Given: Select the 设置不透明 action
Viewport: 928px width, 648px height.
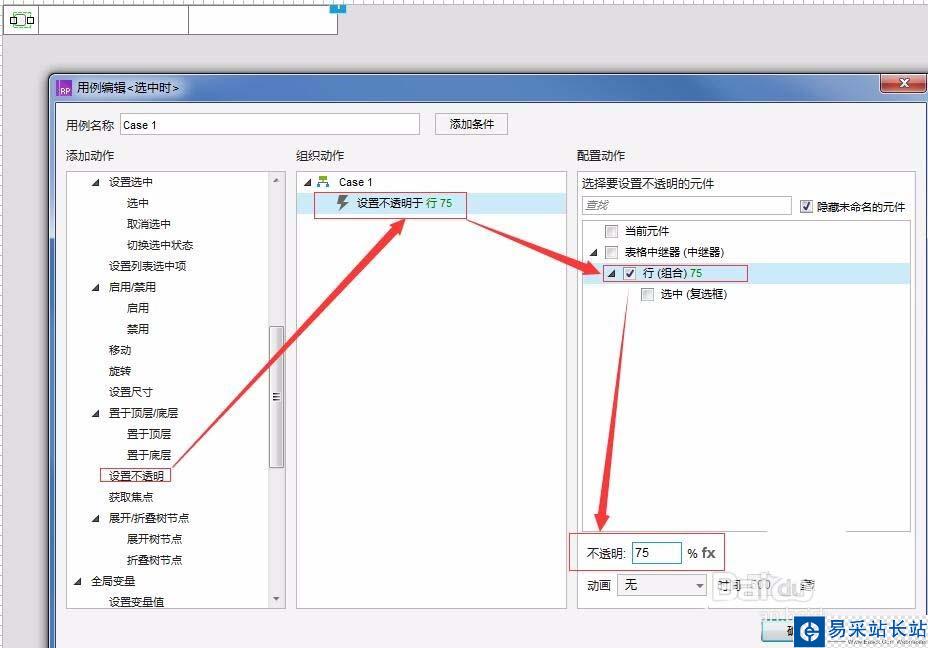Looking at the screenshot, I should pyautogui.click(x=136, y=476).
